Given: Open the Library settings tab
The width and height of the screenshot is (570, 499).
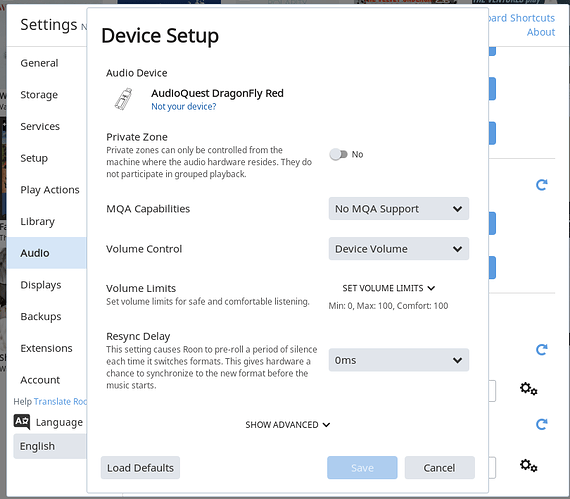Looking at the screenshot, I should tap(47, 221).
